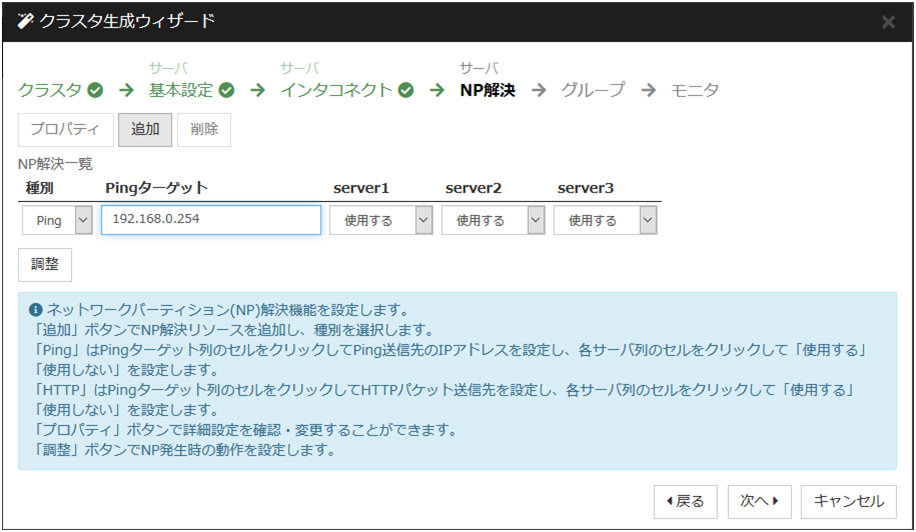Click green checkmark next to 基本設定

click(x=227, y=90)
